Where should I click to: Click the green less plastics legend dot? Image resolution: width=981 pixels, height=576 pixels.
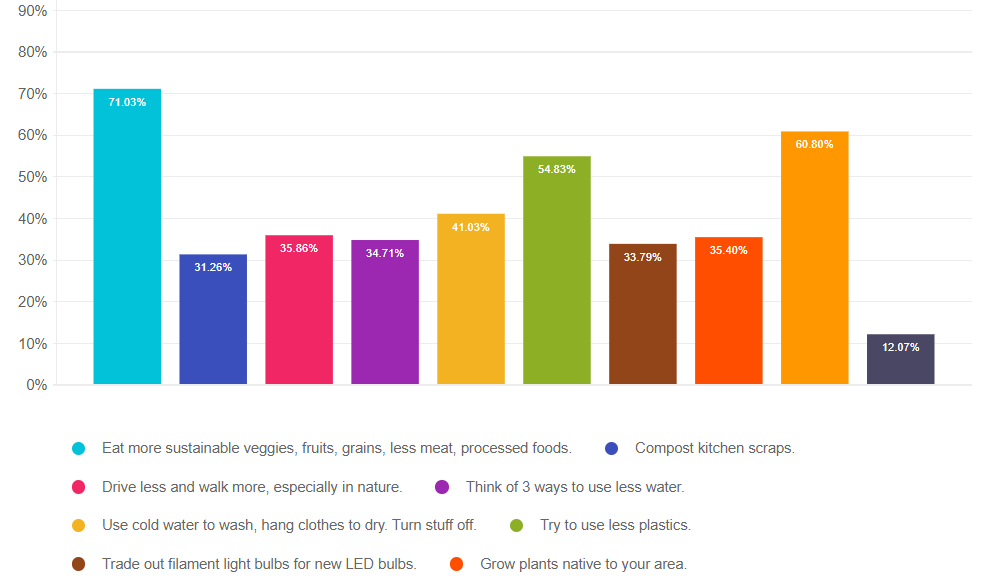pyautogui.click(x=517, y=525)
